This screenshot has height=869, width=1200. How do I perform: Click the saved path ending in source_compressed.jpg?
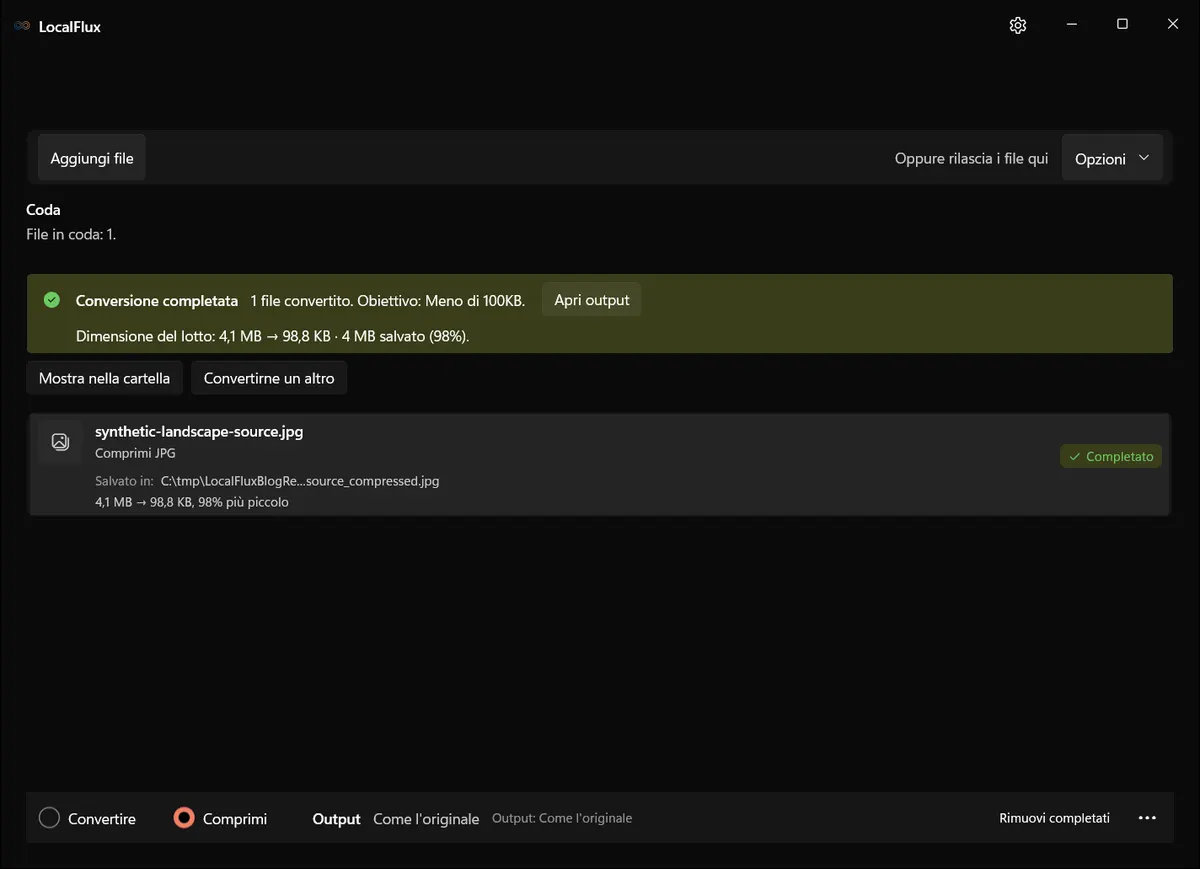(x=300, y=481)
